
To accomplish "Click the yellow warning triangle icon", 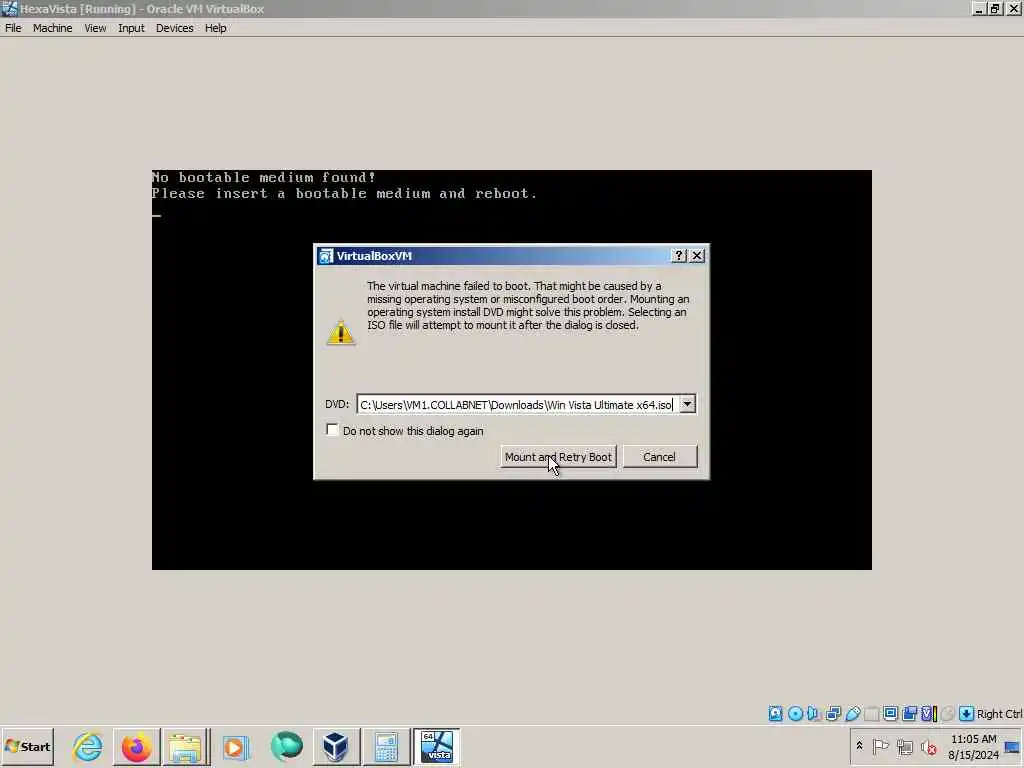I will click(x=341, y=332).
